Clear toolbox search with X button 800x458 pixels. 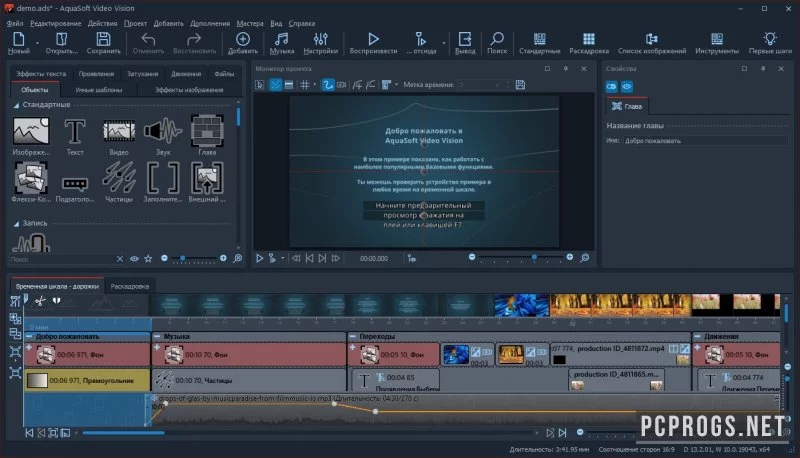[120, 259]
